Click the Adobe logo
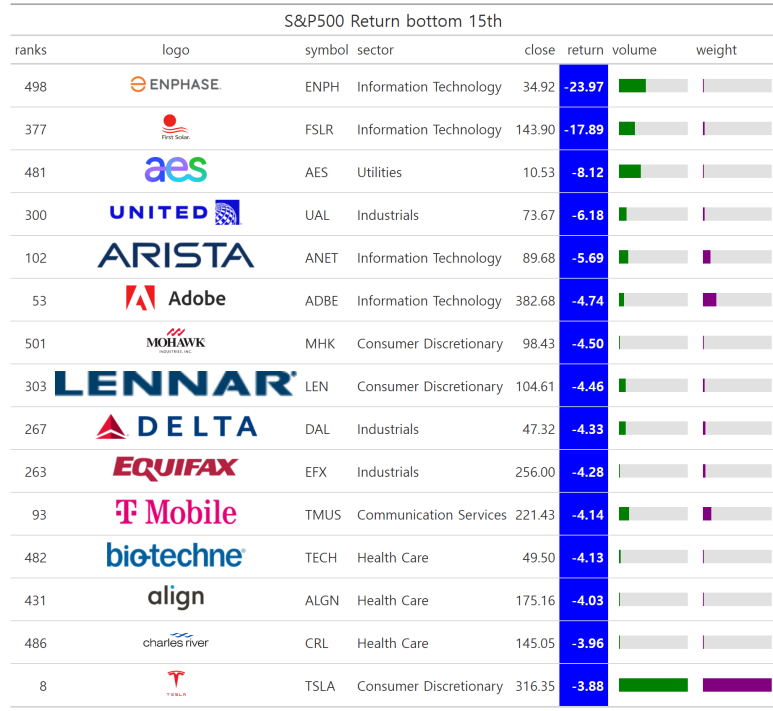The width and height of the screenshot is (773, 711). pyautogui.click(x=176, y=298)
